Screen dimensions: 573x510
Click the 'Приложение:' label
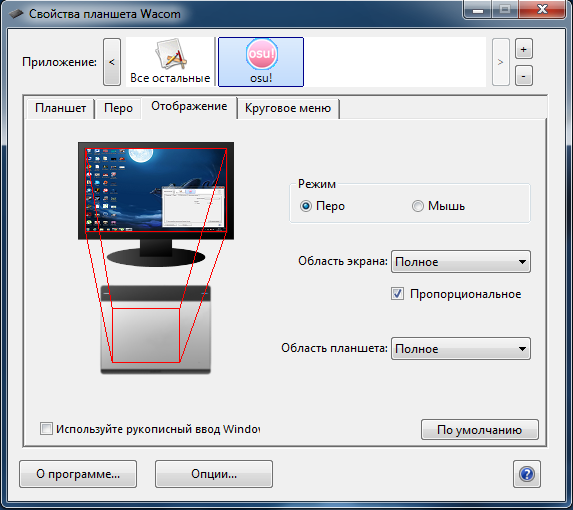[x=59, y=62]
